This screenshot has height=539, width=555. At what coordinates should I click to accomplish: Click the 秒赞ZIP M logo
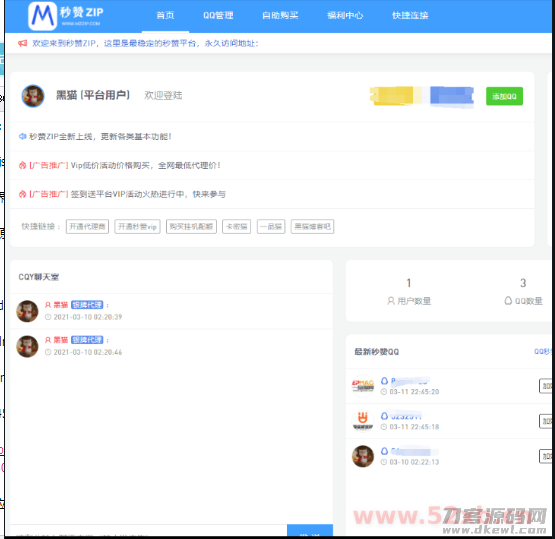pos(42,16)
